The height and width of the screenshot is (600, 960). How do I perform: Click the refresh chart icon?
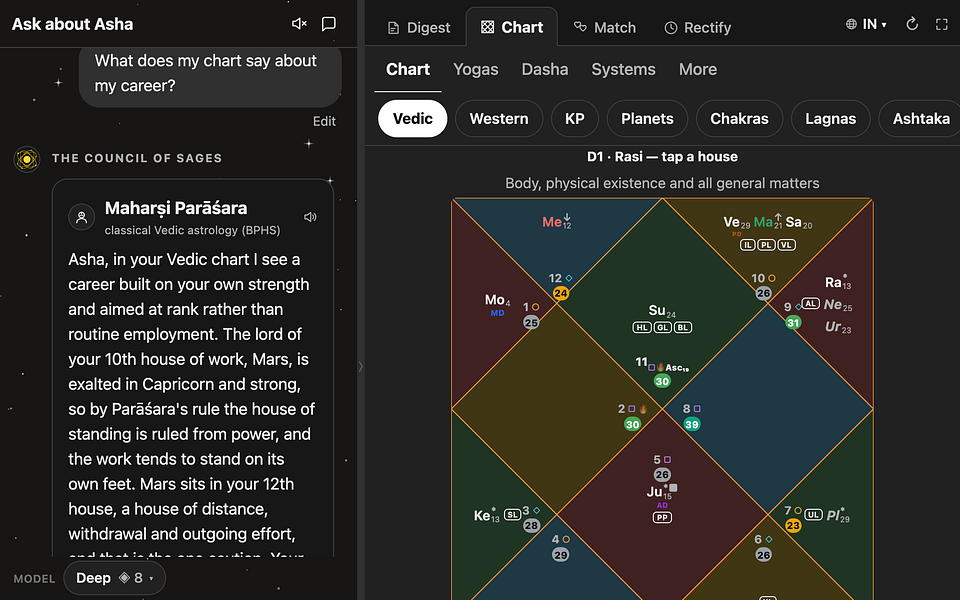click(912, 24)
